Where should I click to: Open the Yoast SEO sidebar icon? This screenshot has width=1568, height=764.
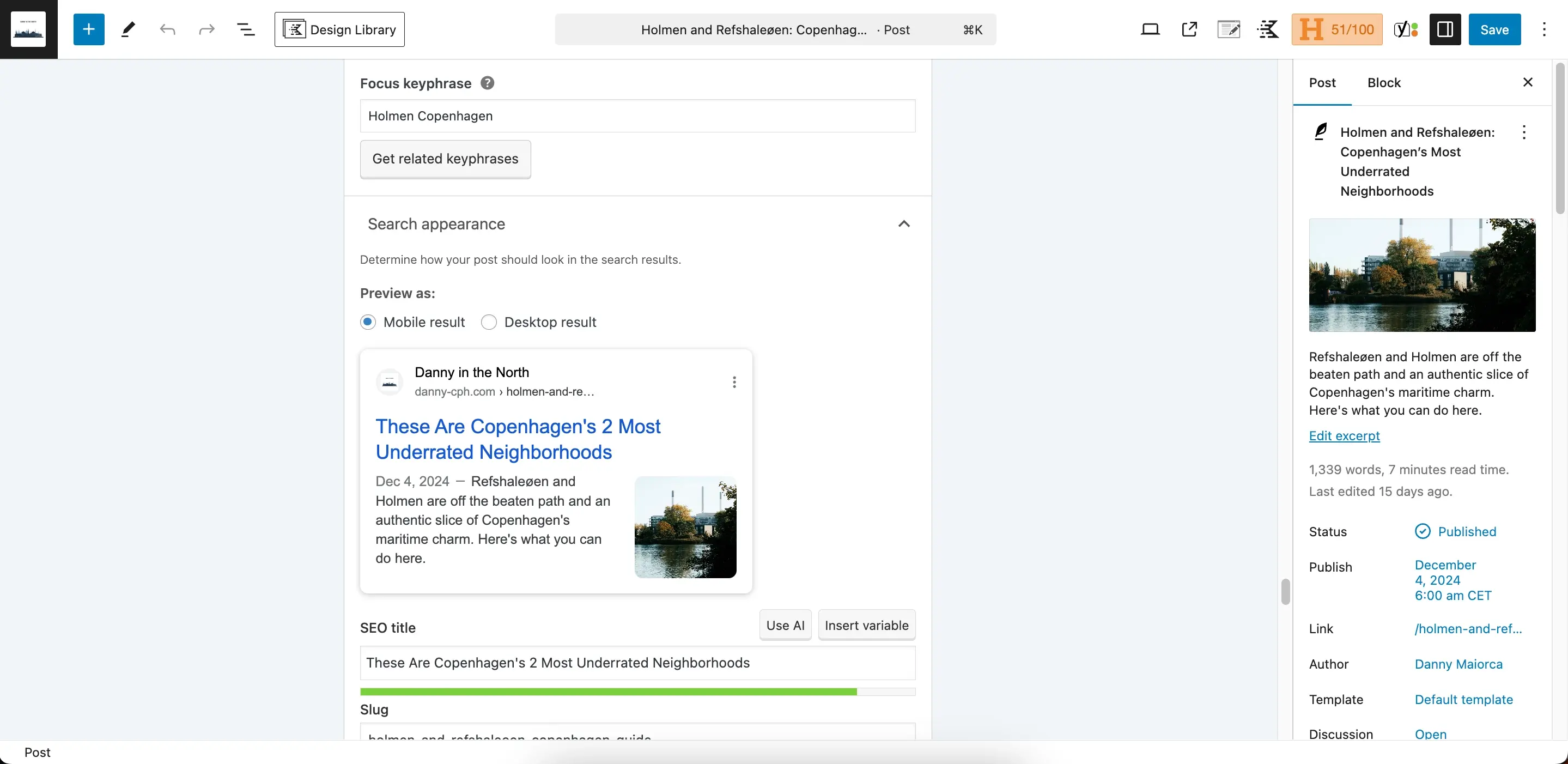pyautogui.click(x=1406, y=29)
